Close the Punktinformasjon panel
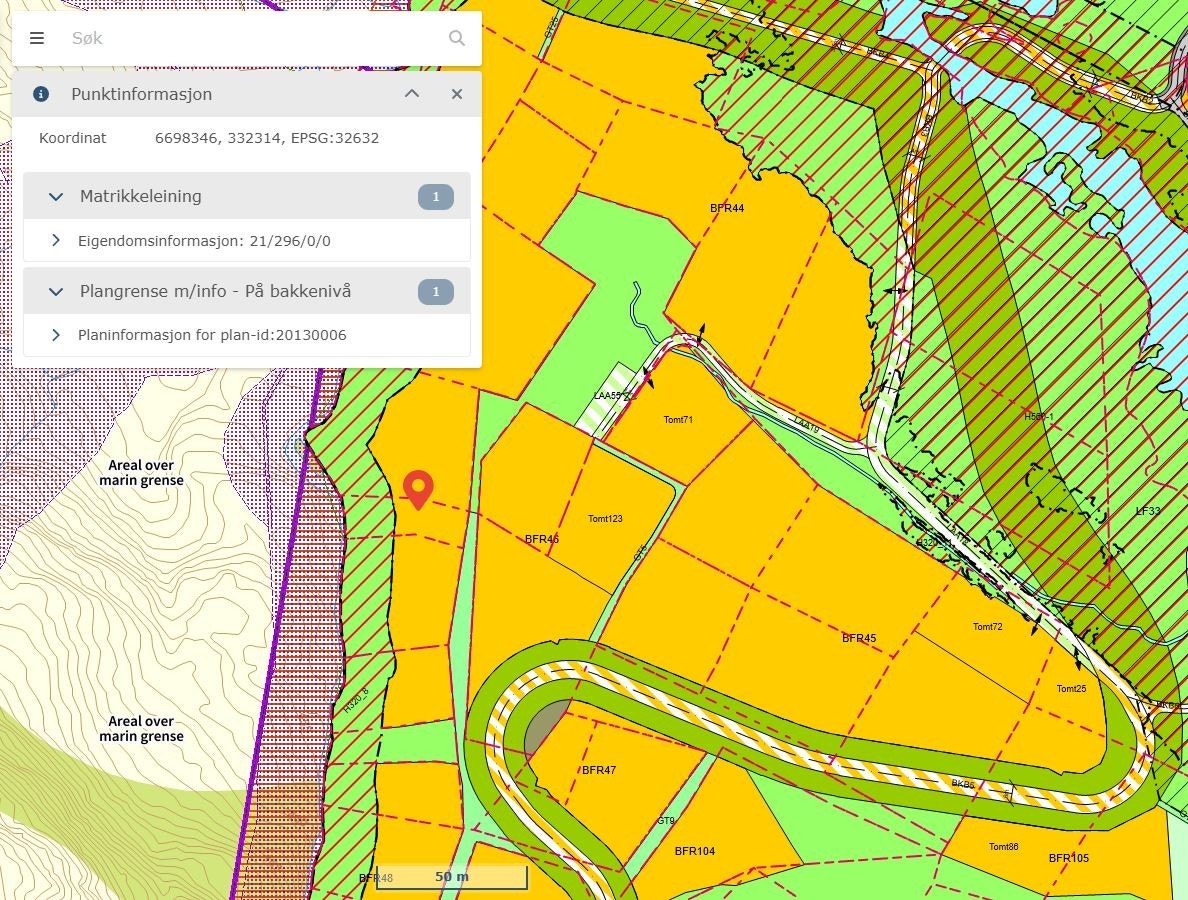The image size is (1188, 900). 457,94
